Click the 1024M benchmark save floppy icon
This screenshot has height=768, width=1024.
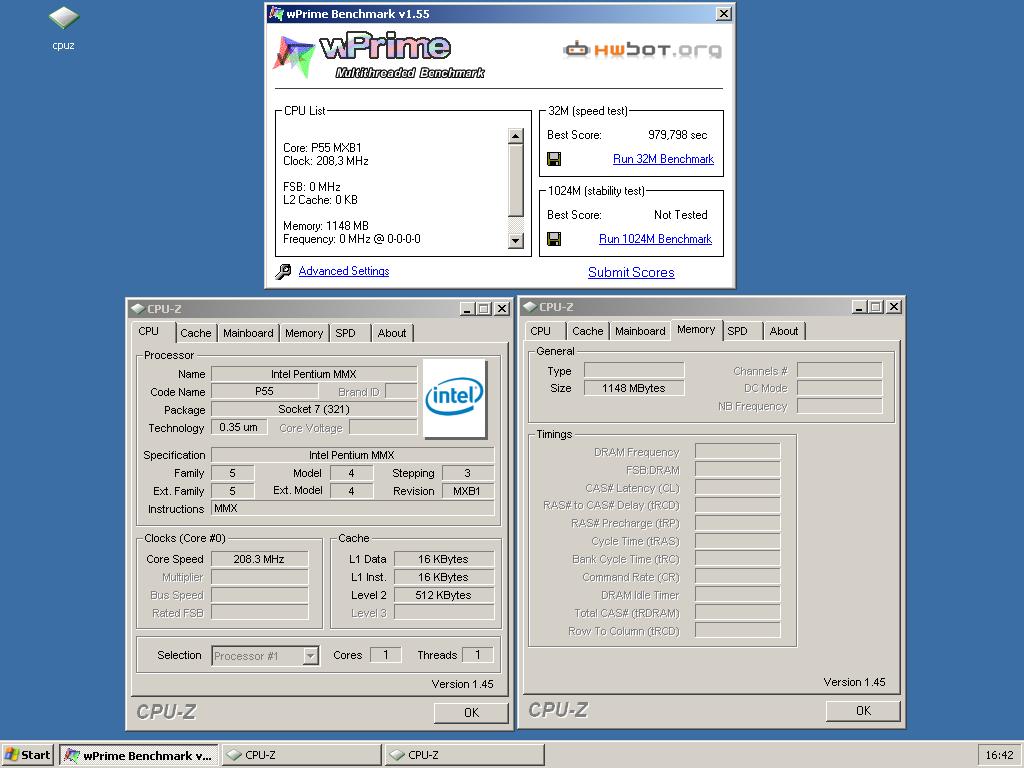[x=554, y=239]
